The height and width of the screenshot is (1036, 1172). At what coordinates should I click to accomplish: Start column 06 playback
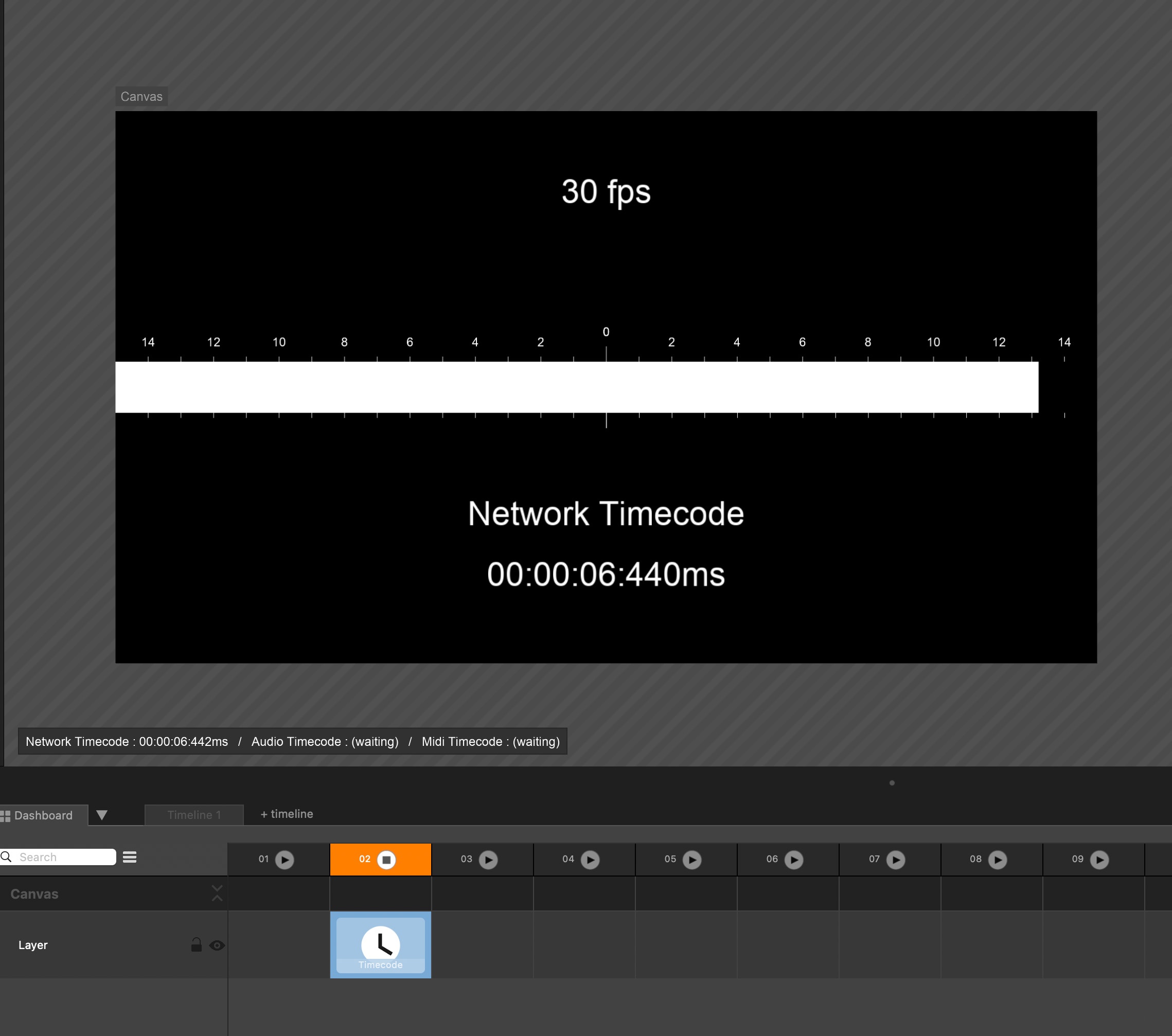pyautogui.click(x=793, y=860)
